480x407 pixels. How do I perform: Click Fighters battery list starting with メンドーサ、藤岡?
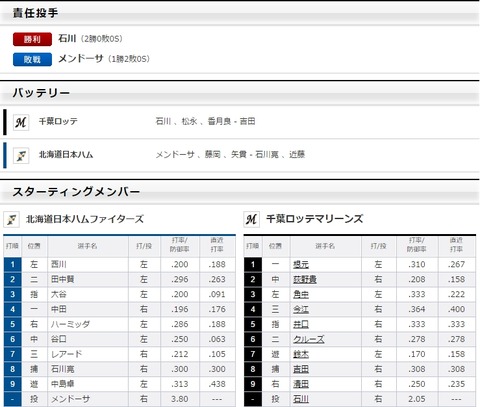(230, 155)
